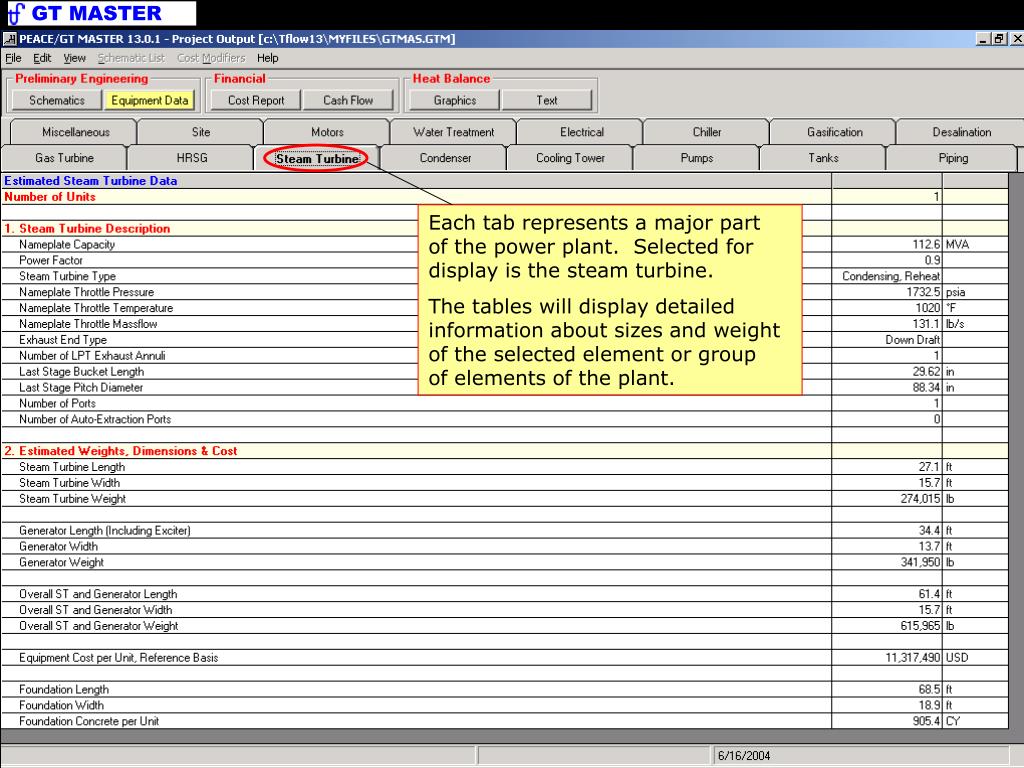The height and width of the screenshot is (768, 1024).
Task: Open the Cooling Tower tab
Action: (570, 158)
